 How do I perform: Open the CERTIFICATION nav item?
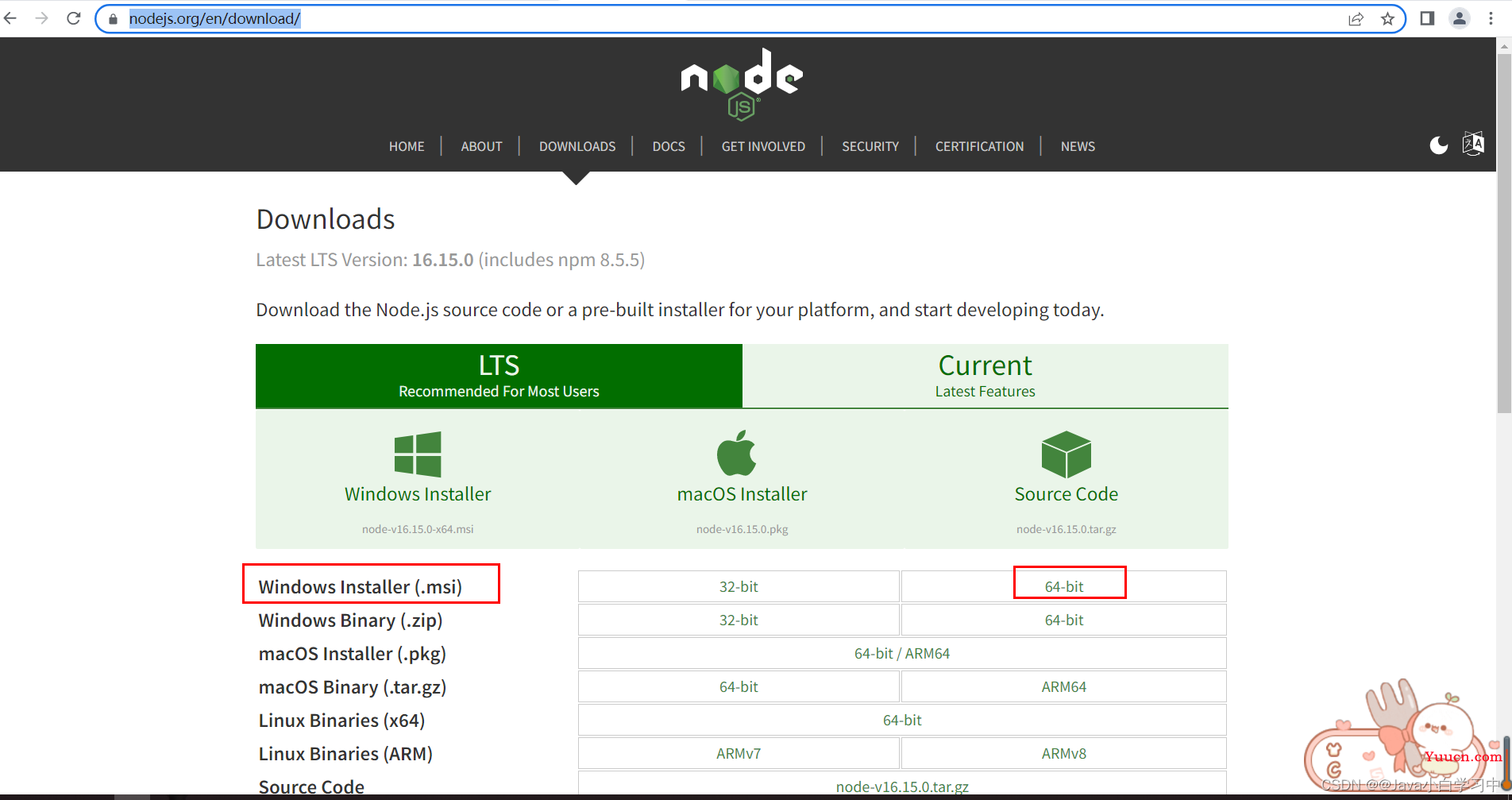coord(979,146)
